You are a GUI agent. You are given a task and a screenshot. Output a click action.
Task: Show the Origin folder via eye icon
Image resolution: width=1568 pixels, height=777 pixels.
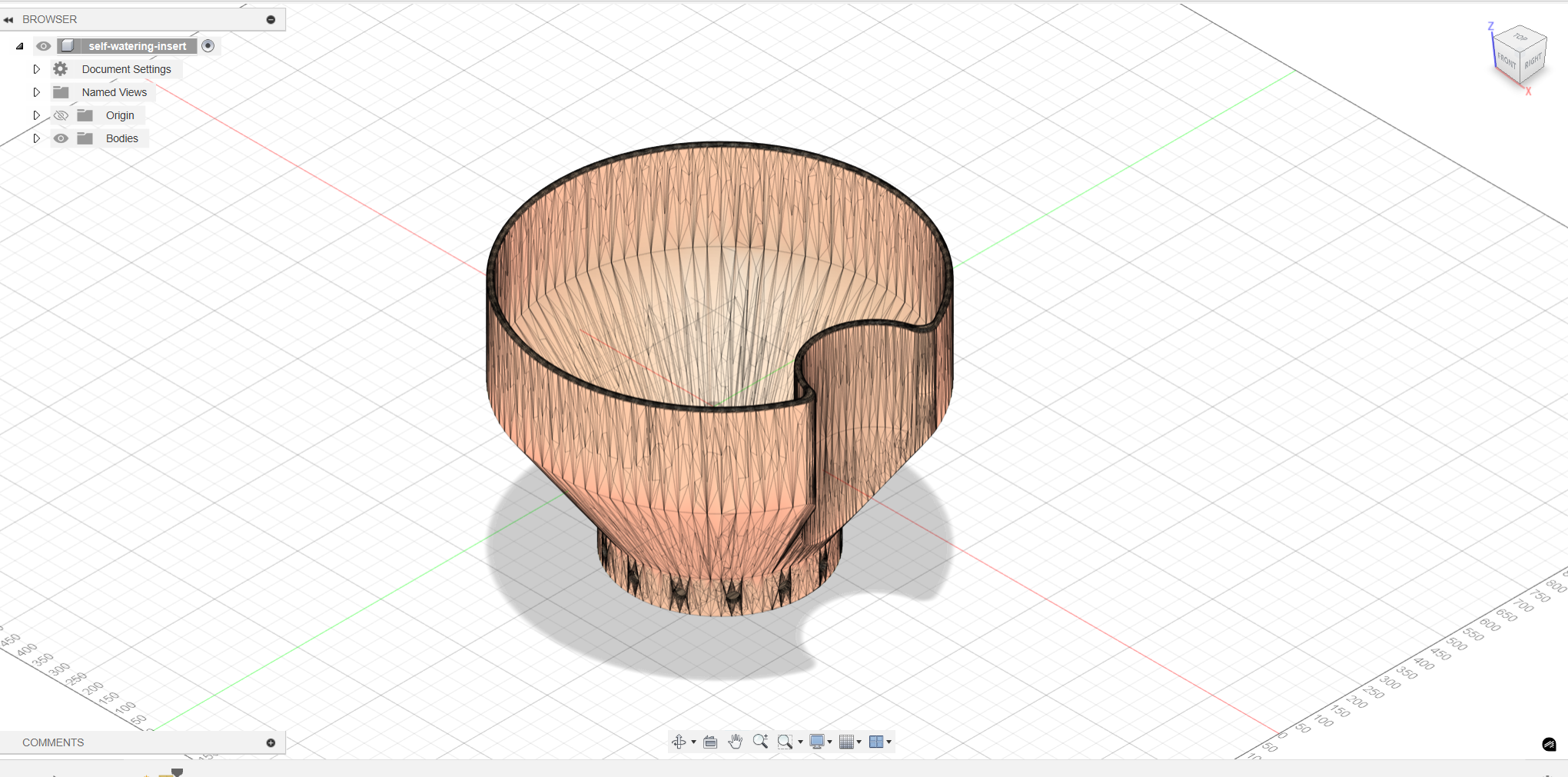click(x=61, y=115)
